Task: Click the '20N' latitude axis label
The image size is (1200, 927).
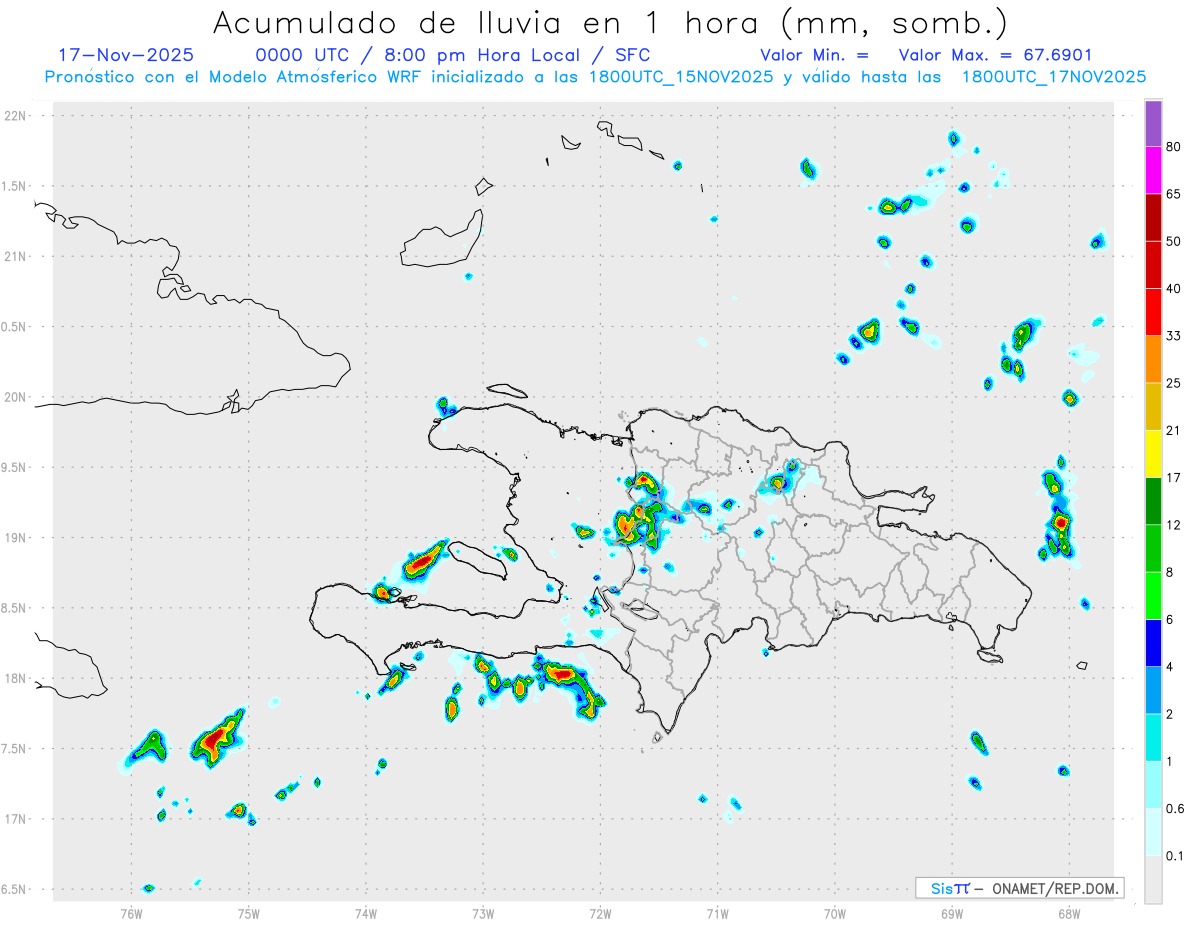Action: [15, 397]
